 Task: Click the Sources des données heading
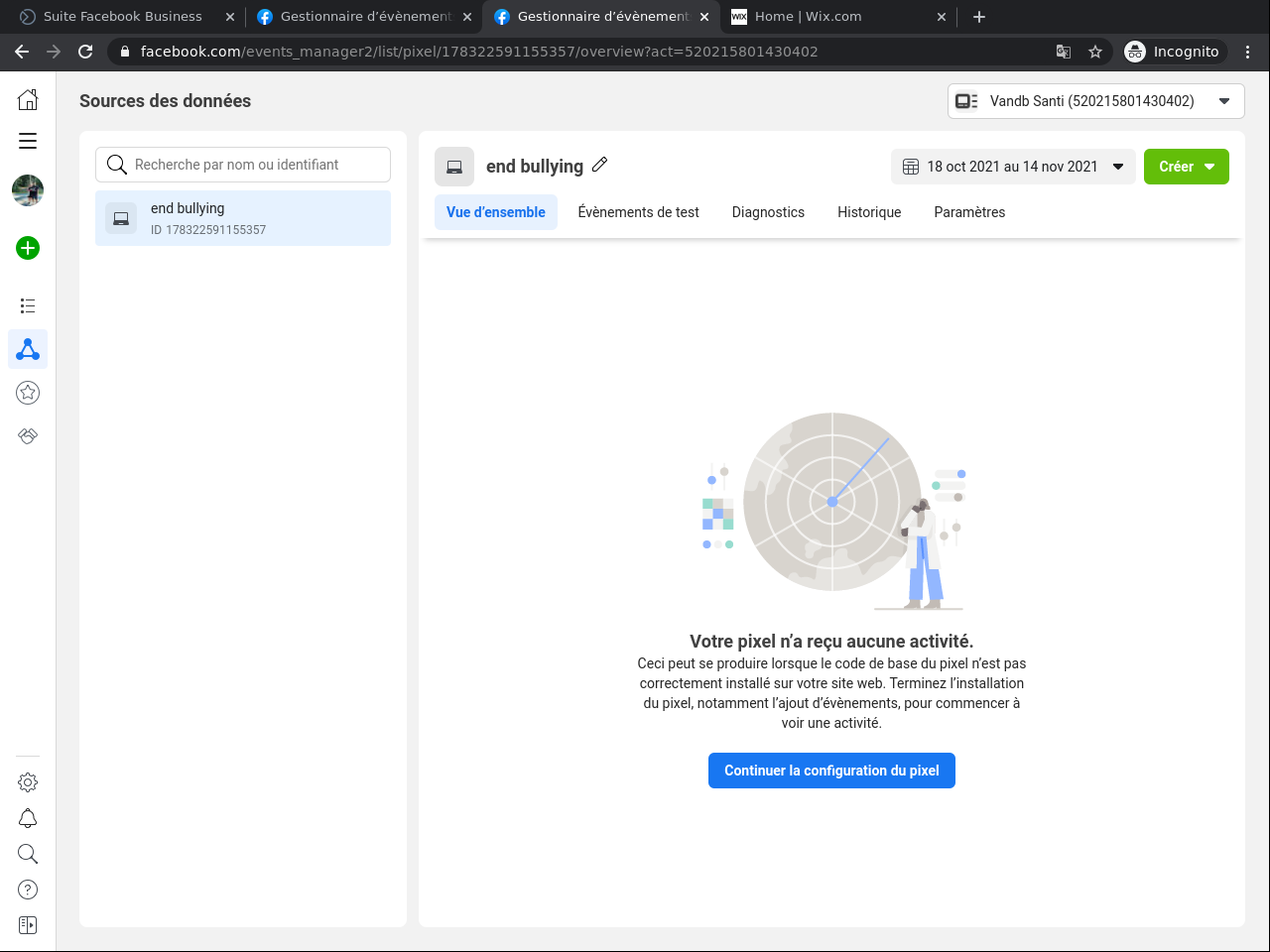(165, 101)
